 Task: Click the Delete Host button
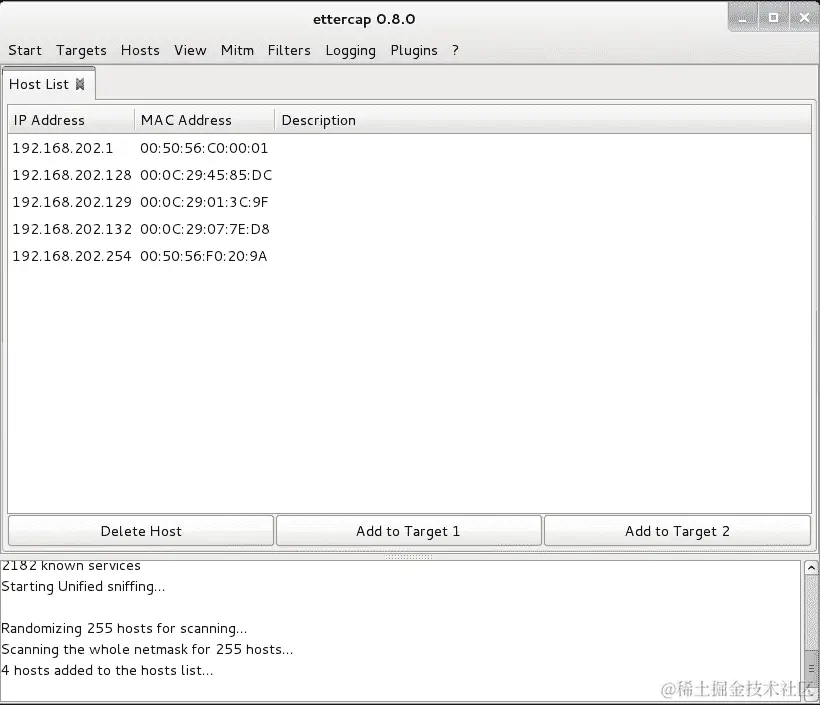pos(141,531)
